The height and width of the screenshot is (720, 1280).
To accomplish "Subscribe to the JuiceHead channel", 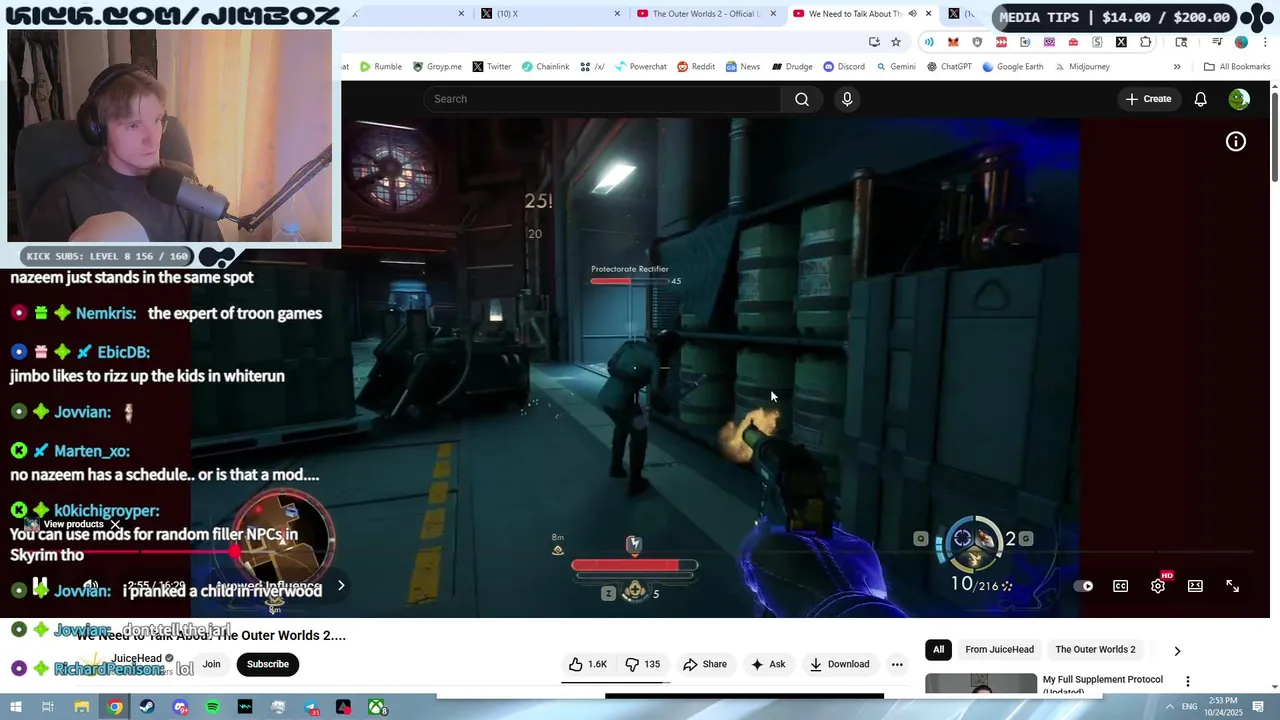I will tap(267, 664).
